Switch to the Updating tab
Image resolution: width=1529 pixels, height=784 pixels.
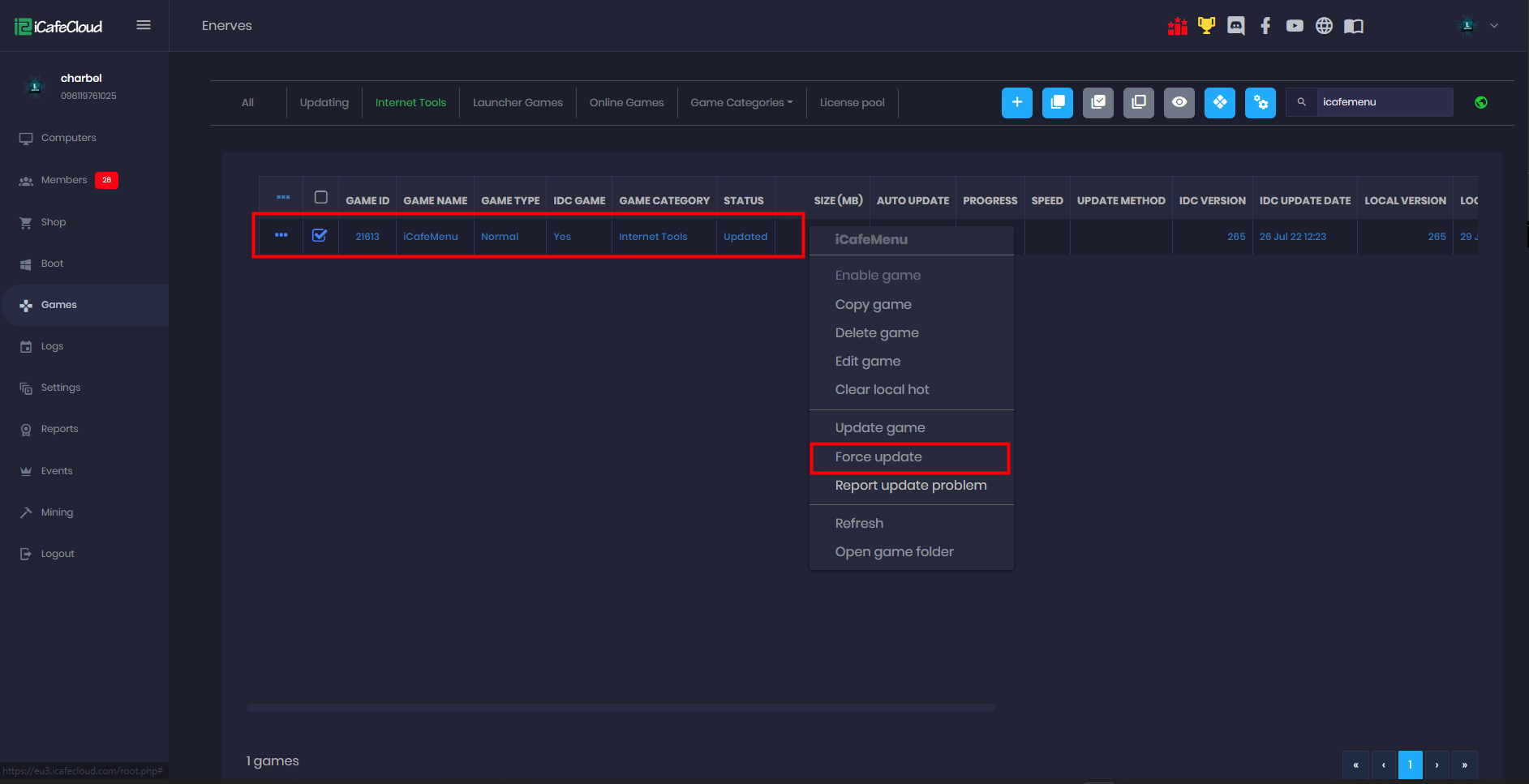tap(324, 102)
